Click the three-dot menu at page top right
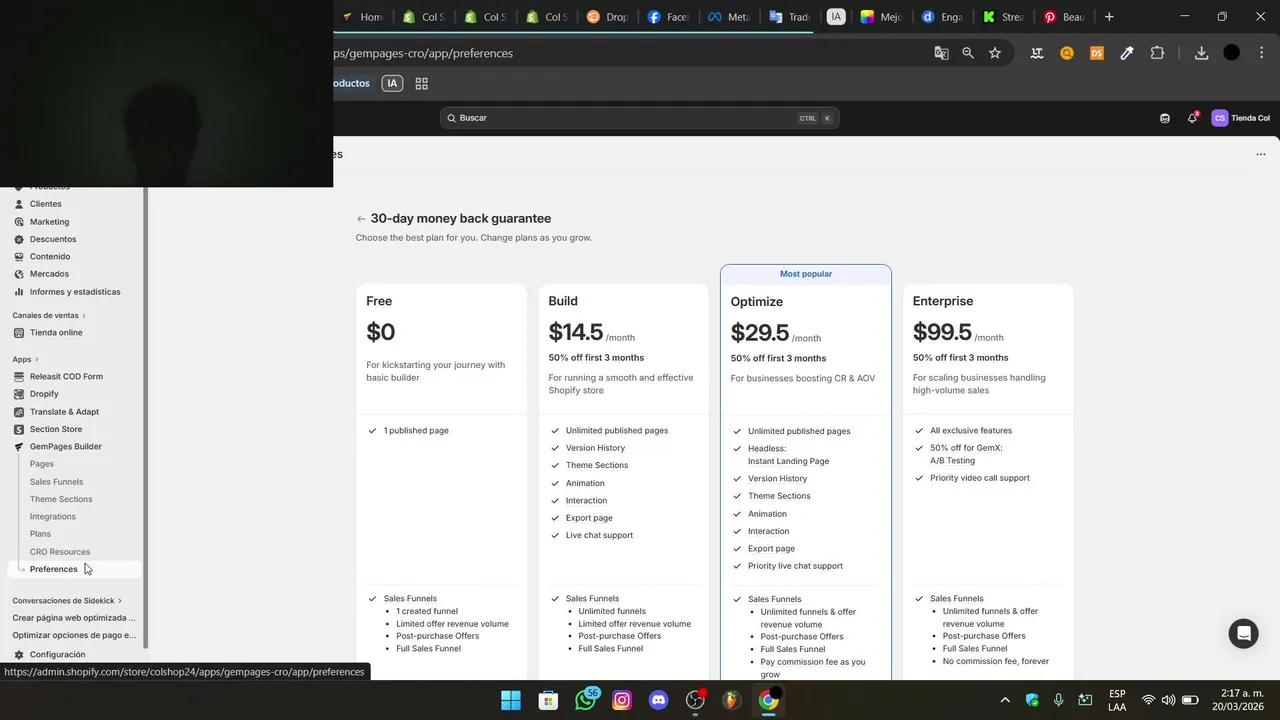 coord(1261,154)
